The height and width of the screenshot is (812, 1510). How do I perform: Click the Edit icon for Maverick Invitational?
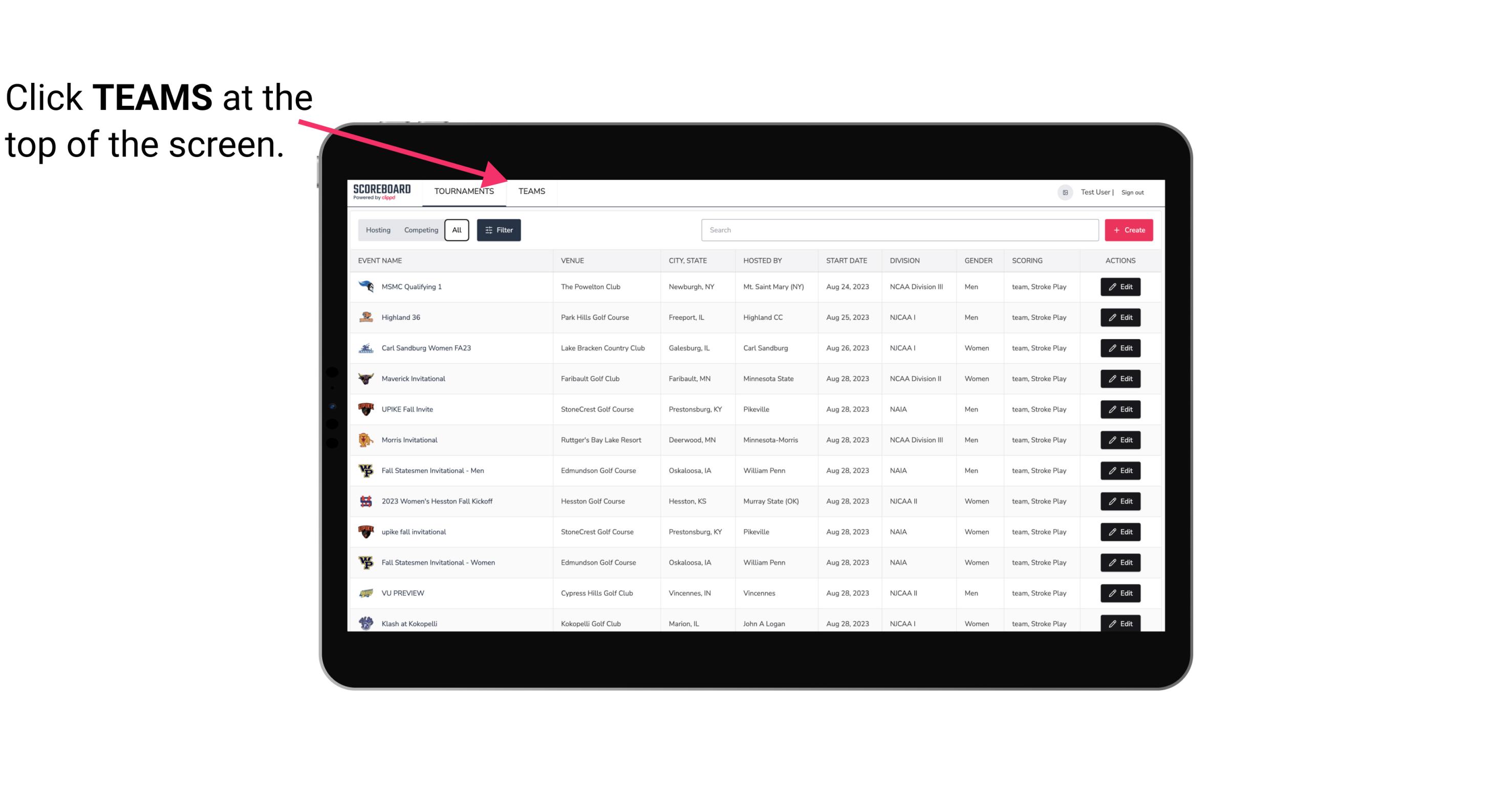coord(1121,378)
